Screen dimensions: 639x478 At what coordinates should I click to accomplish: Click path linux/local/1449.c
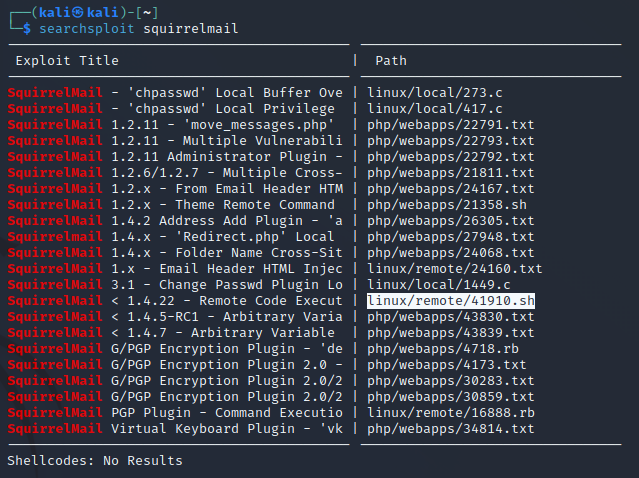point(439,284)
